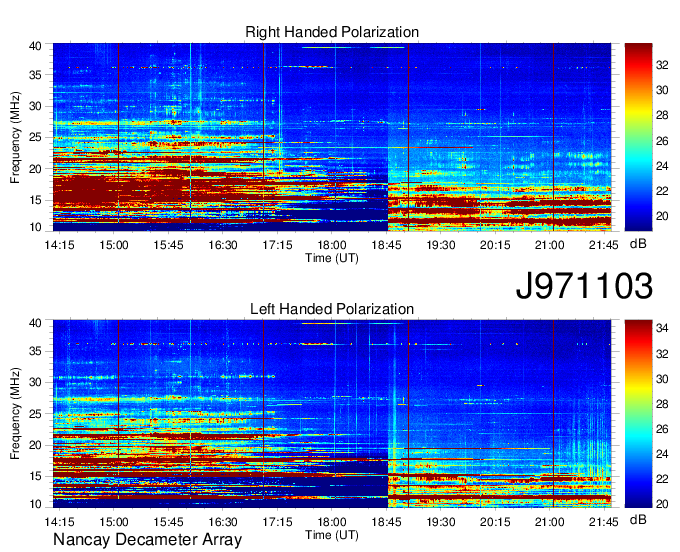Viewport: 680px width, 552px height.
Task: Click the top plot's "Frequency (MHz)" axis label
Action: (x=15, y=137)
